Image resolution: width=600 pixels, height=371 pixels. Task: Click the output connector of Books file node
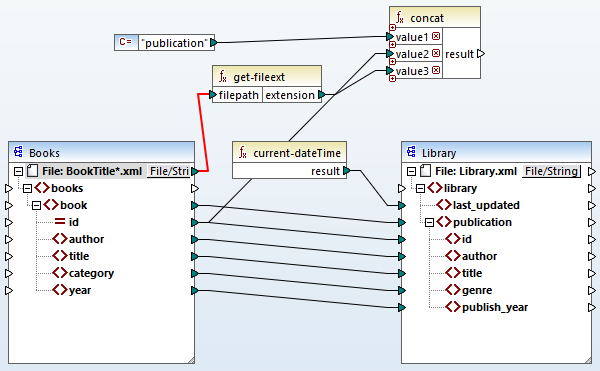click(x=194, y=171)
